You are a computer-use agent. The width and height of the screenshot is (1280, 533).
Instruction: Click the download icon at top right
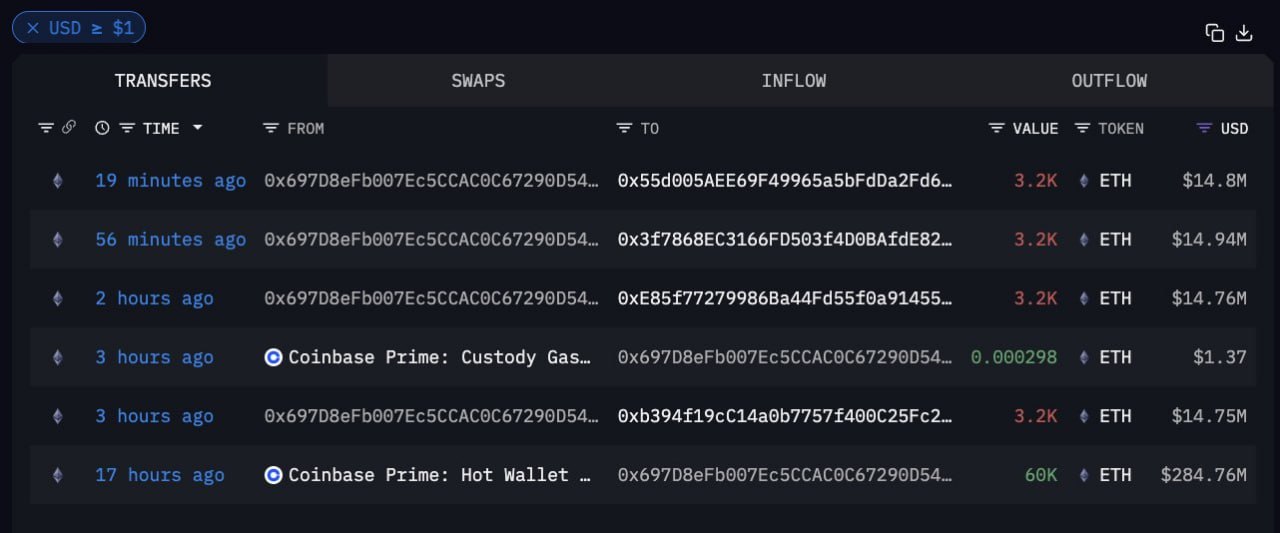click(x=1244, y=32)
